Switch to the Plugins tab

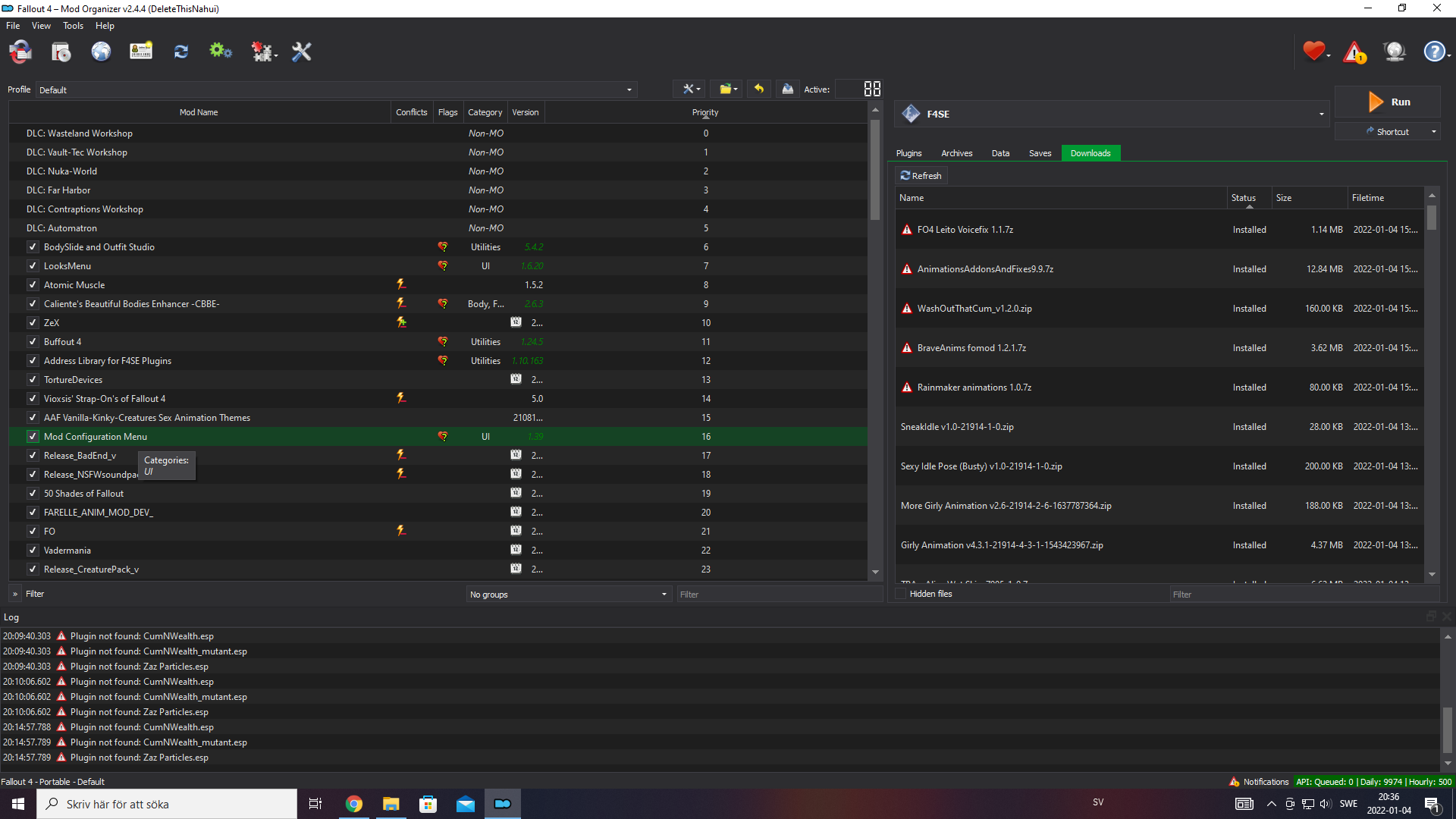[908, 153]
